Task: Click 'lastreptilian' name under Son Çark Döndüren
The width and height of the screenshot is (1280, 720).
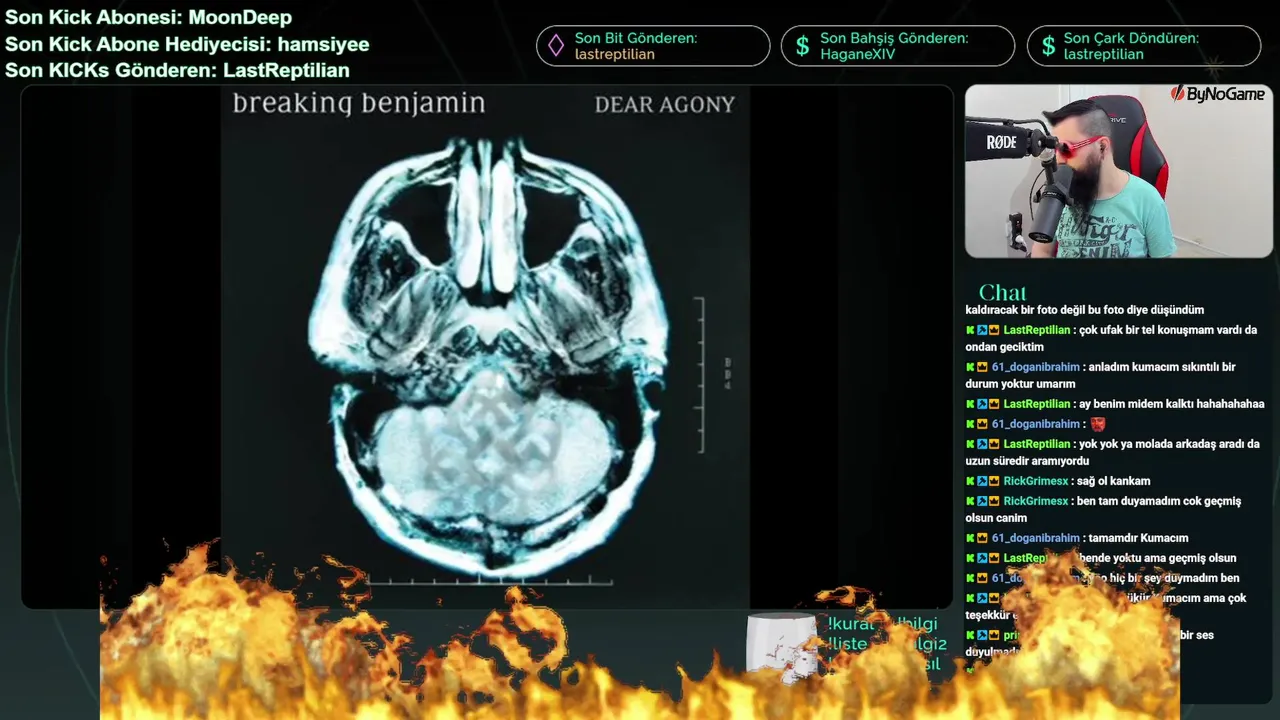Action: (x=1104, y=54)
